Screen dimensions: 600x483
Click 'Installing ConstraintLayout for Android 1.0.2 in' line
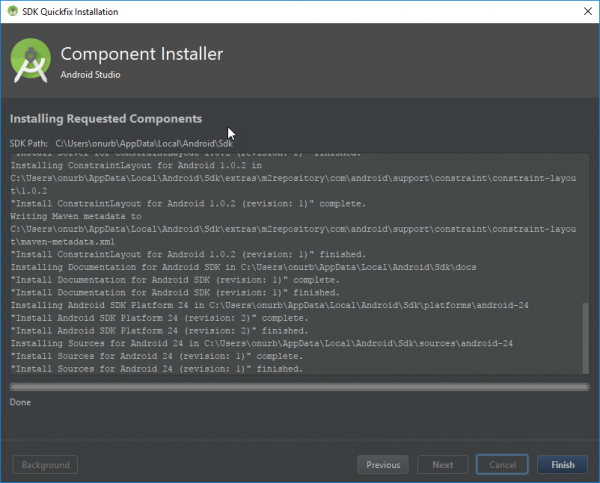coord(136,165)
